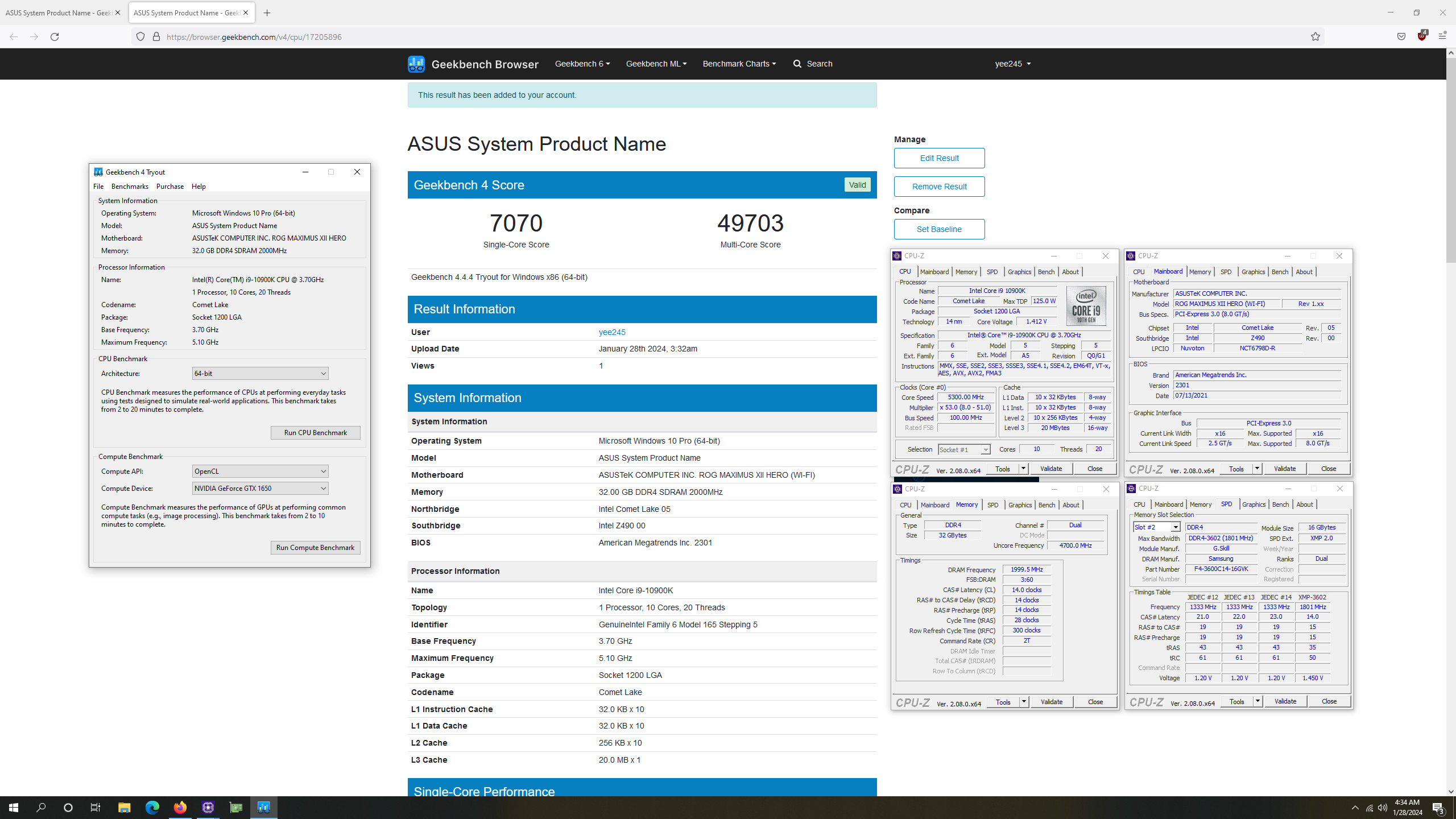Open the Benchmarks menu in Geekbench 4

[130, 187]
